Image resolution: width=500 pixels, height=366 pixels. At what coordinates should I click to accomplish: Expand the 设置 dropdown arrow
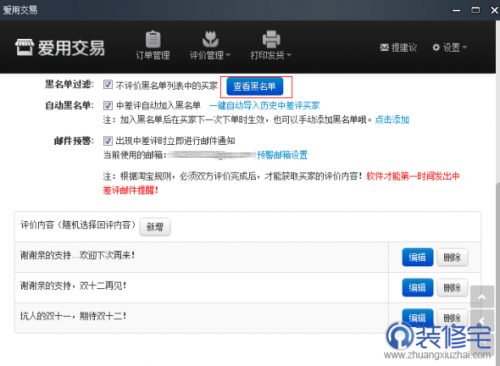[465, 47]
